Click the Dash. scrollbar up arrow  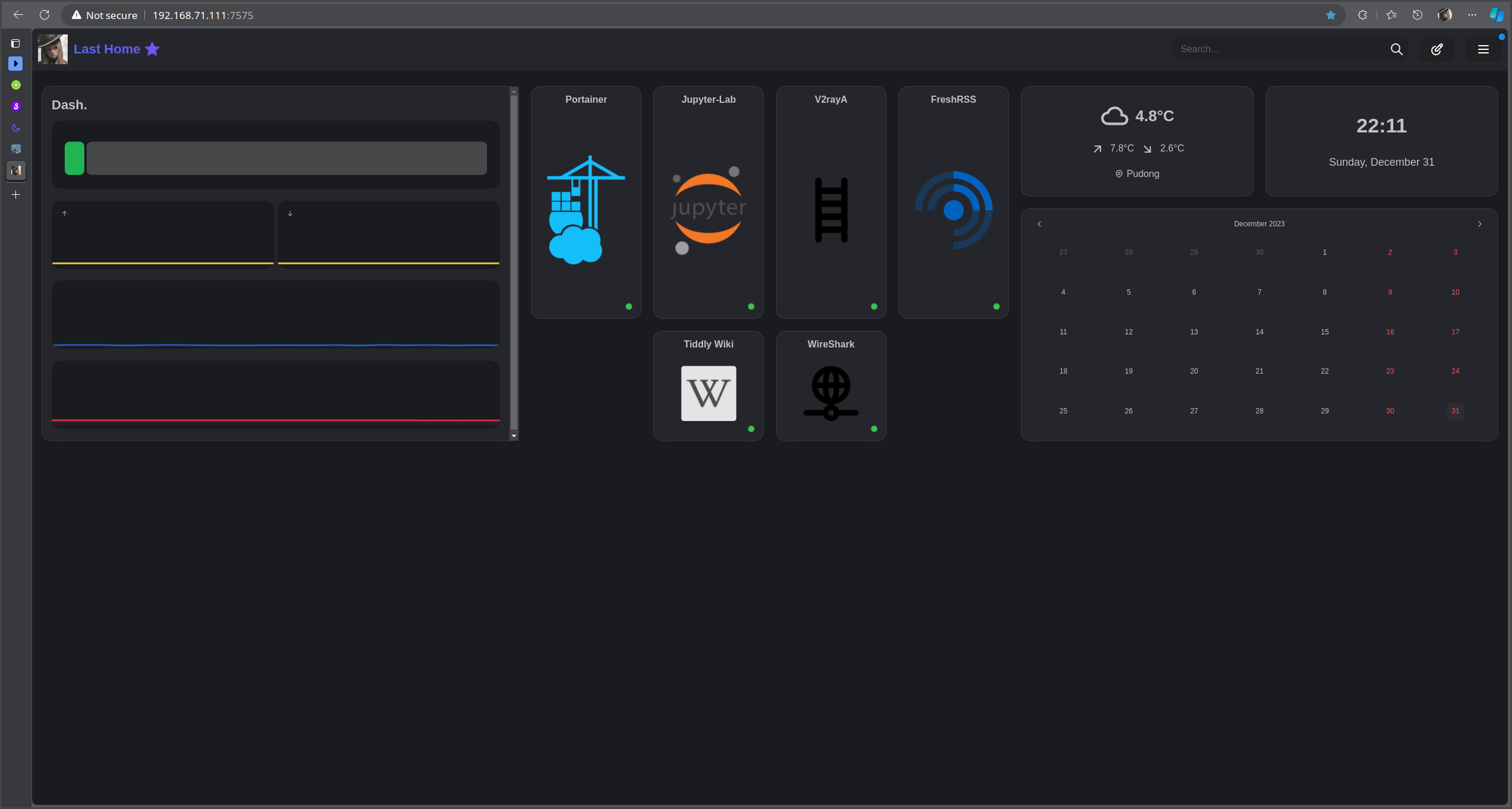pos(514,91)
